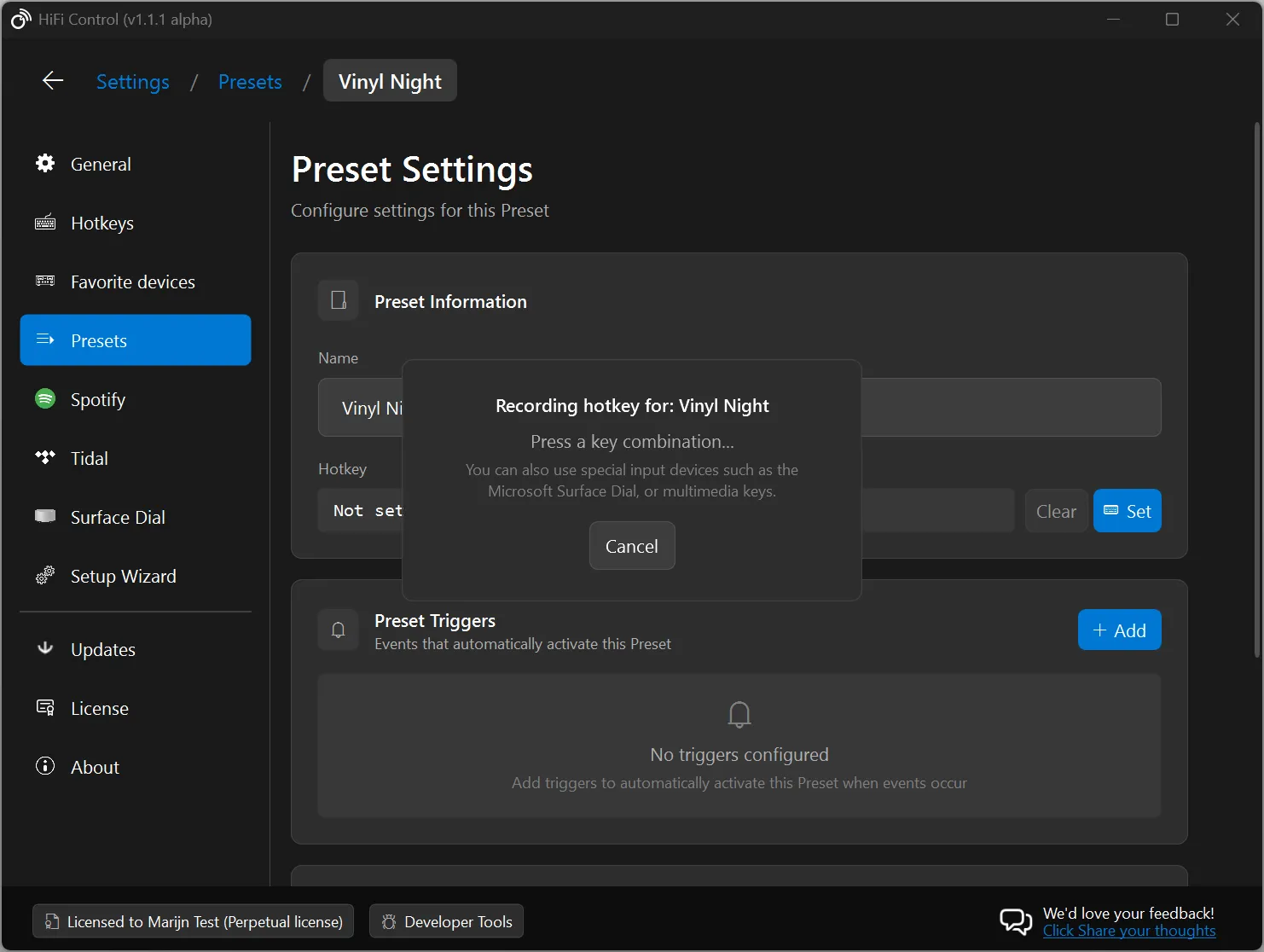Navigate to Settings in the breadcrumb
This screenshot has width=1264, height=952.
(x=132, y=81)
